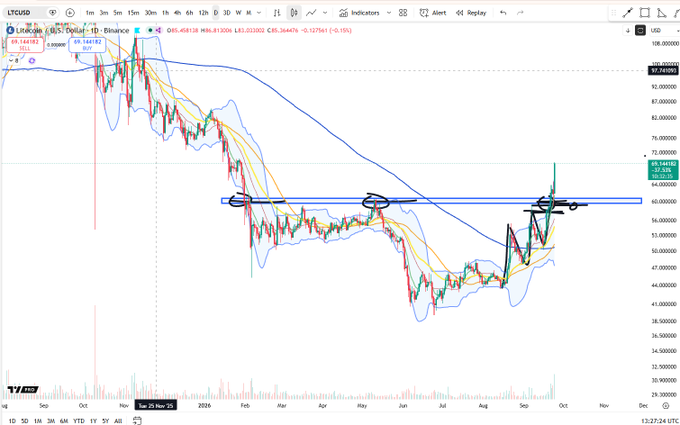
Task: Select the candles chart type icon
Action: tap(294, 13)
